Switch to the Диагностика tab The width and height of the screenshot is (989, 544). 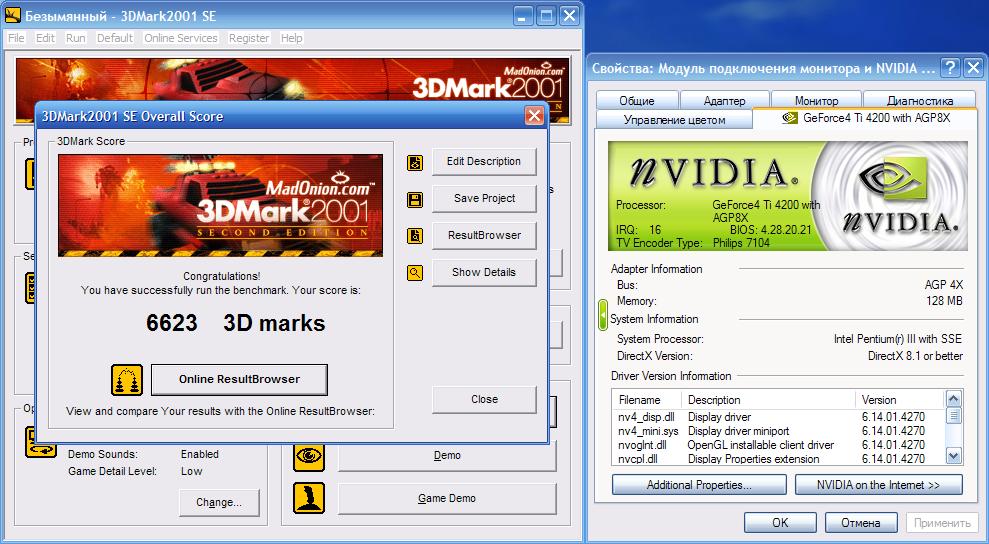point(920,100)
